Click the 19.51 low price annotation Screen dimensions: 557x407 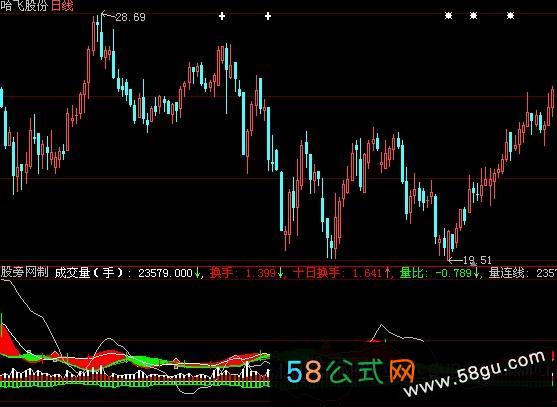pos(477,260)
